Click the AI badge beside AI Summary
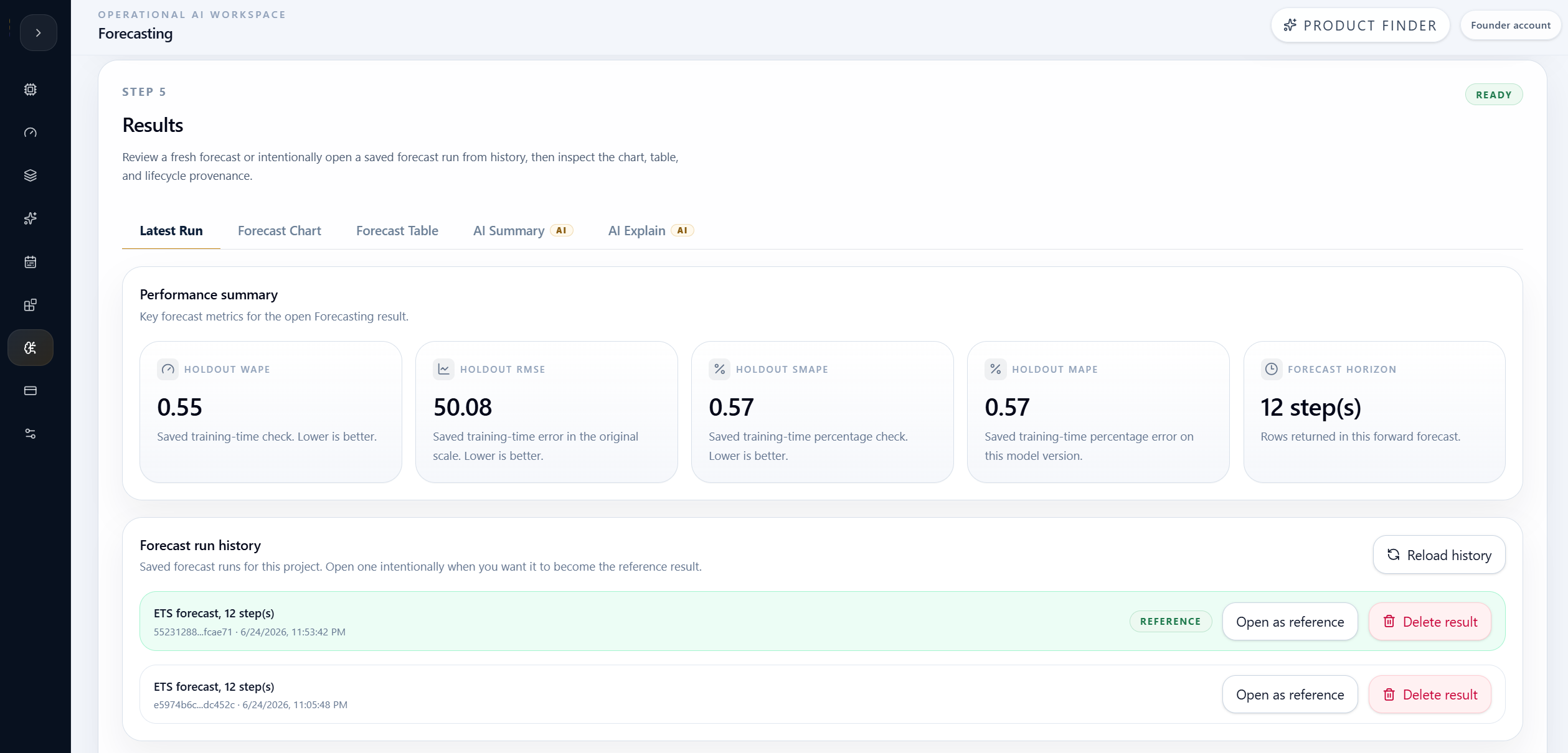Screen dimensions: 1568x753 click(561, 231)
